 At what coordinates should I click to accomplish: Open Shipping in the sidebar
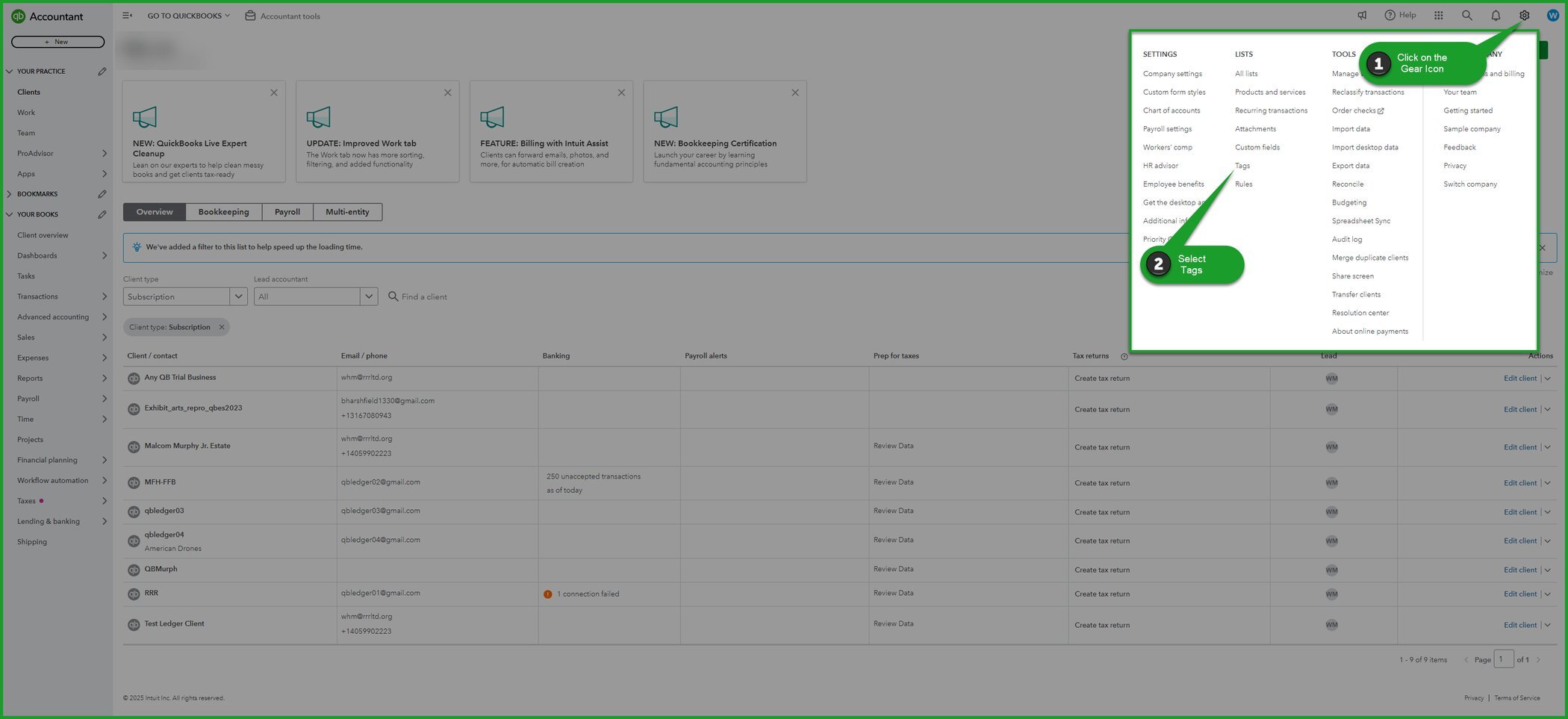coord(31,542)
